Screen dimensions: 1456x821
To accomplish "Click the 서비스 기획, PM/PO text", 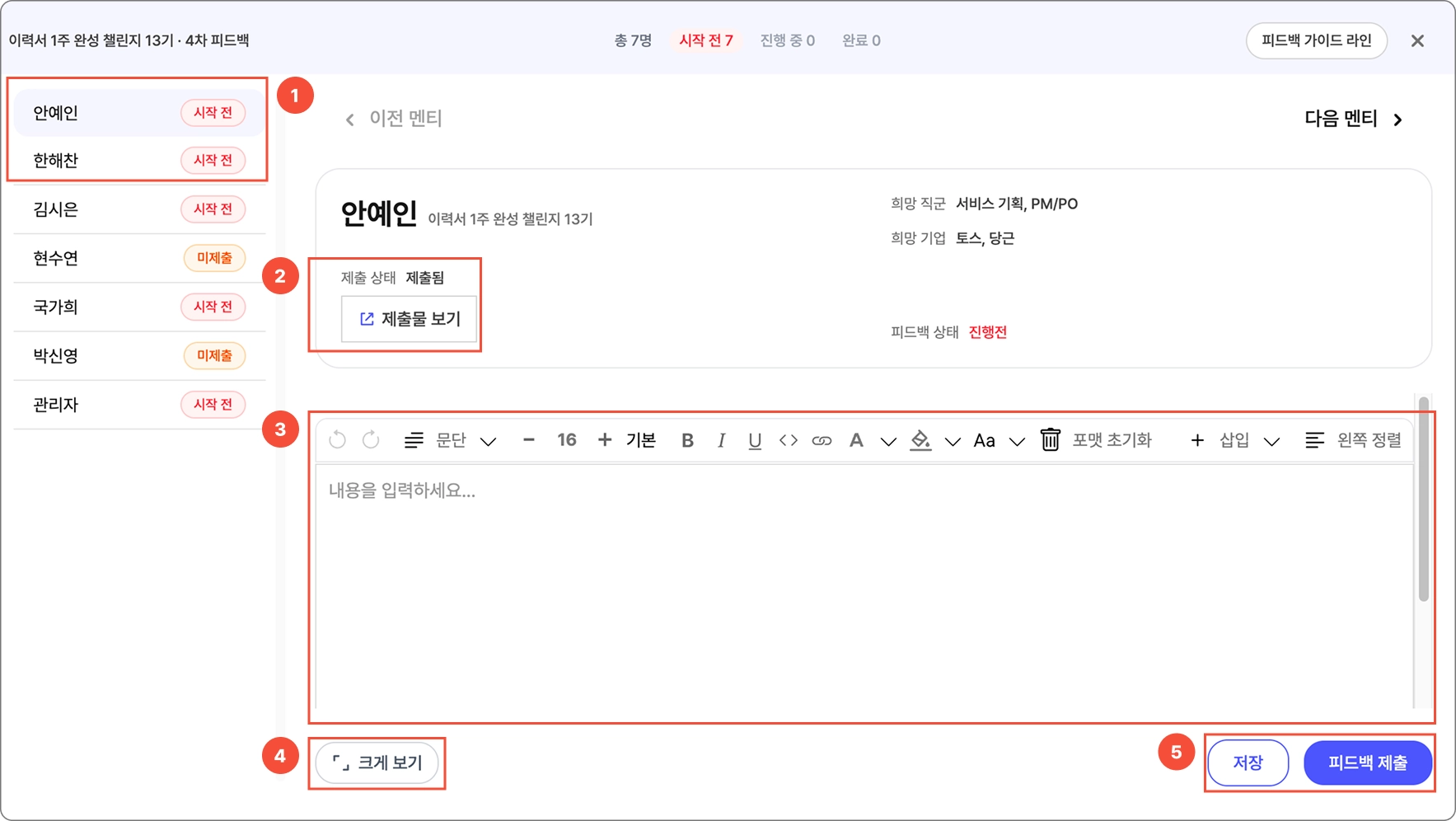I will 1017,204.
